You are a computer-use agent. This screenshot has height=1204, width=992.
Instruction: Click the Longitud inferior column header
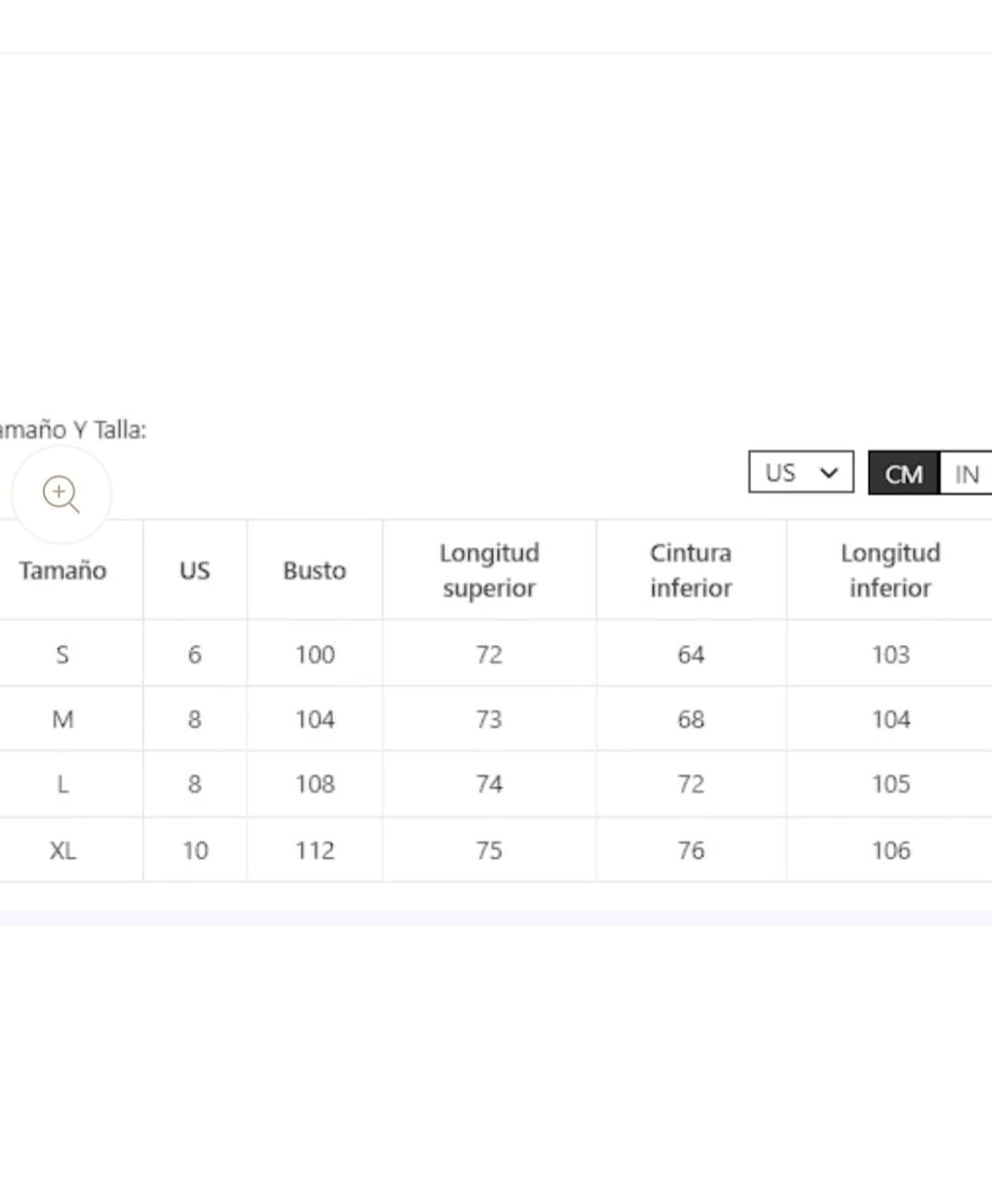[889, 570]
